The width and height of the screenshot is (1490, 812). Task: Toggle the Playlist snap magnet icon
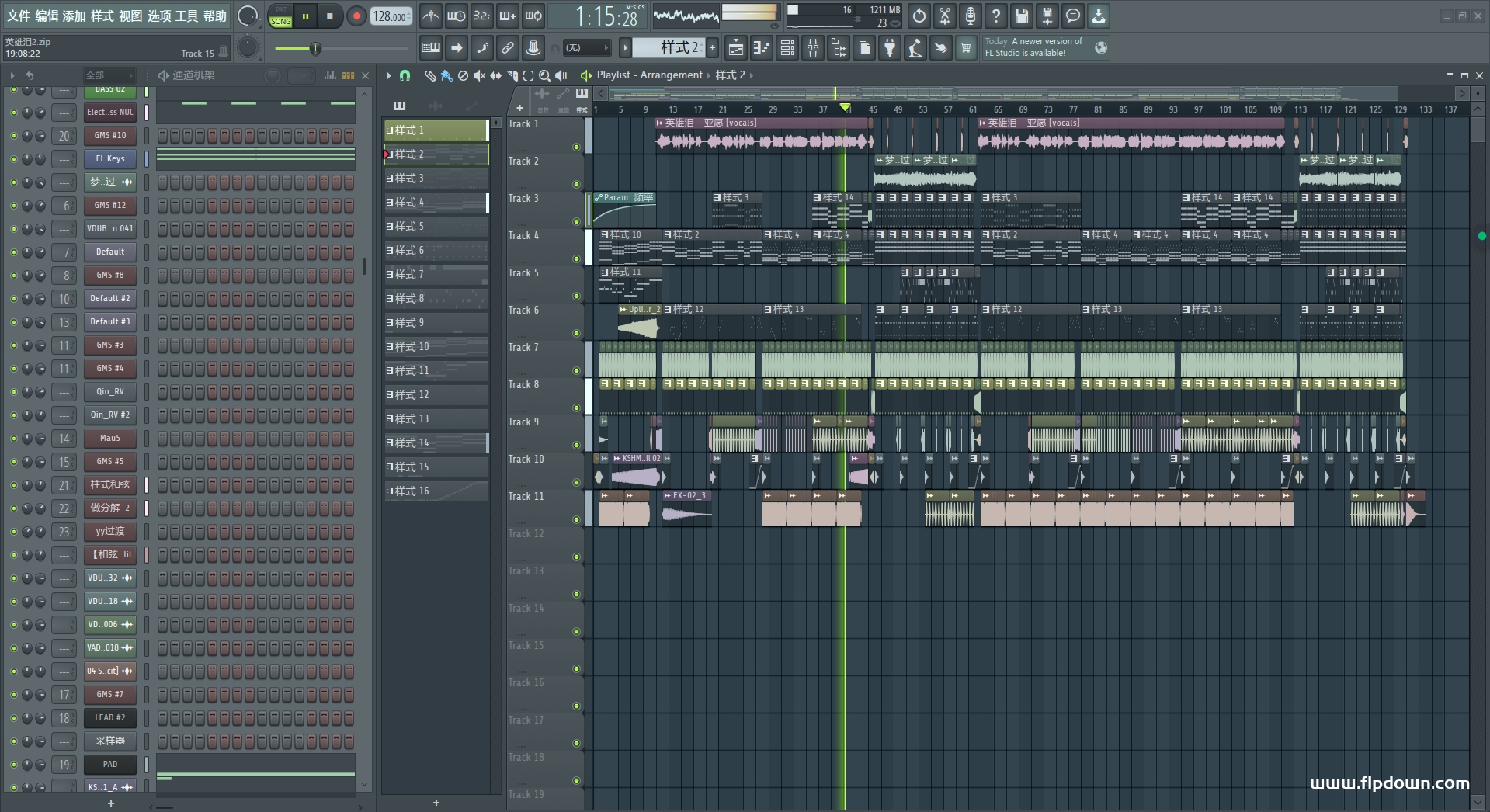(x=405, y=75)
